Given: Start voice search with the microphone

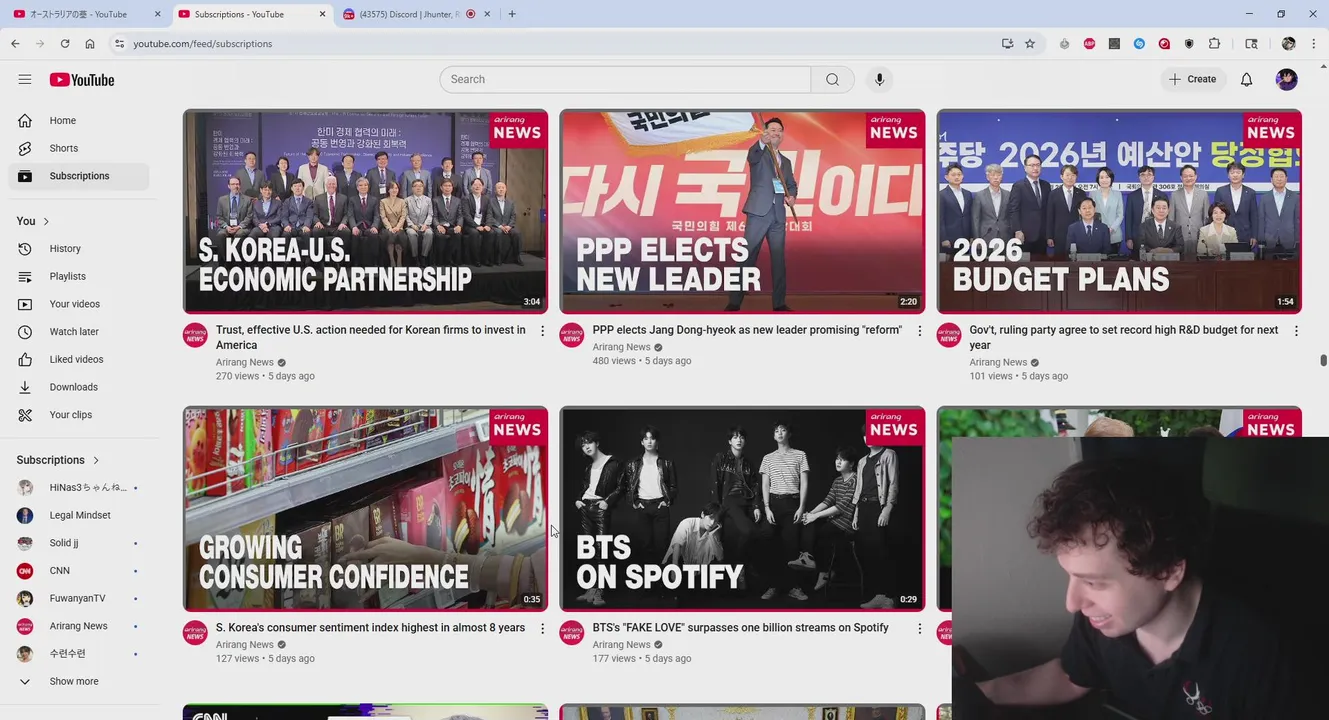Looking at the screenshot, I should point(880,79).
